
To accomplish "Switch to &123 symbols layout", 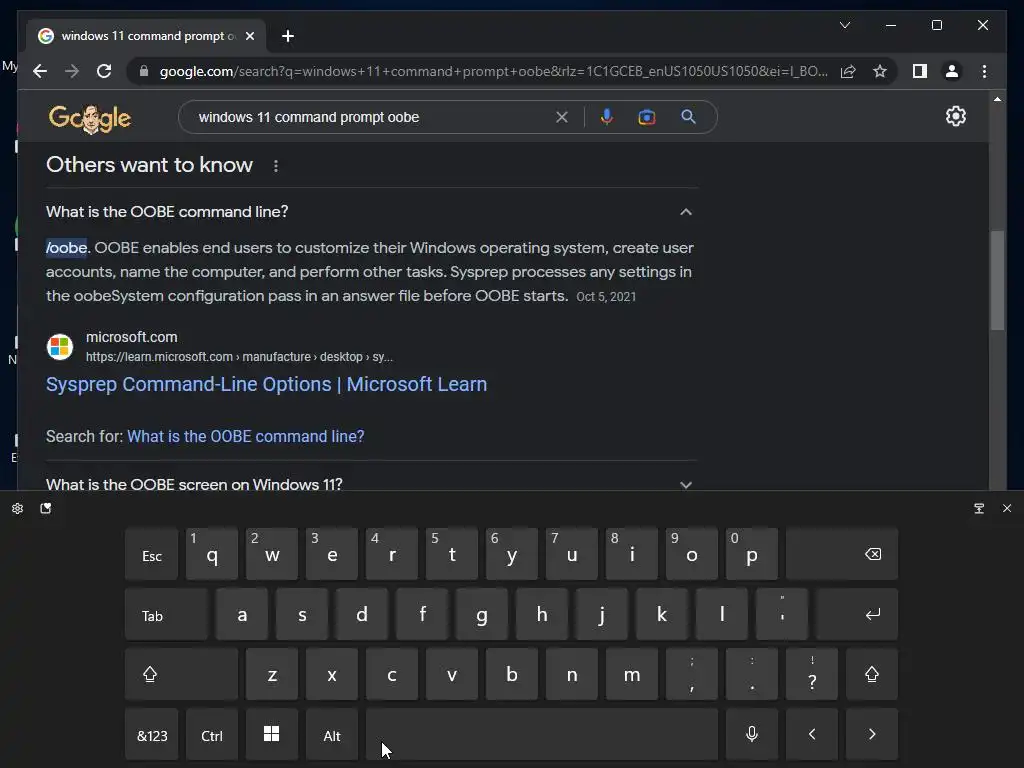I will (152, 735).
